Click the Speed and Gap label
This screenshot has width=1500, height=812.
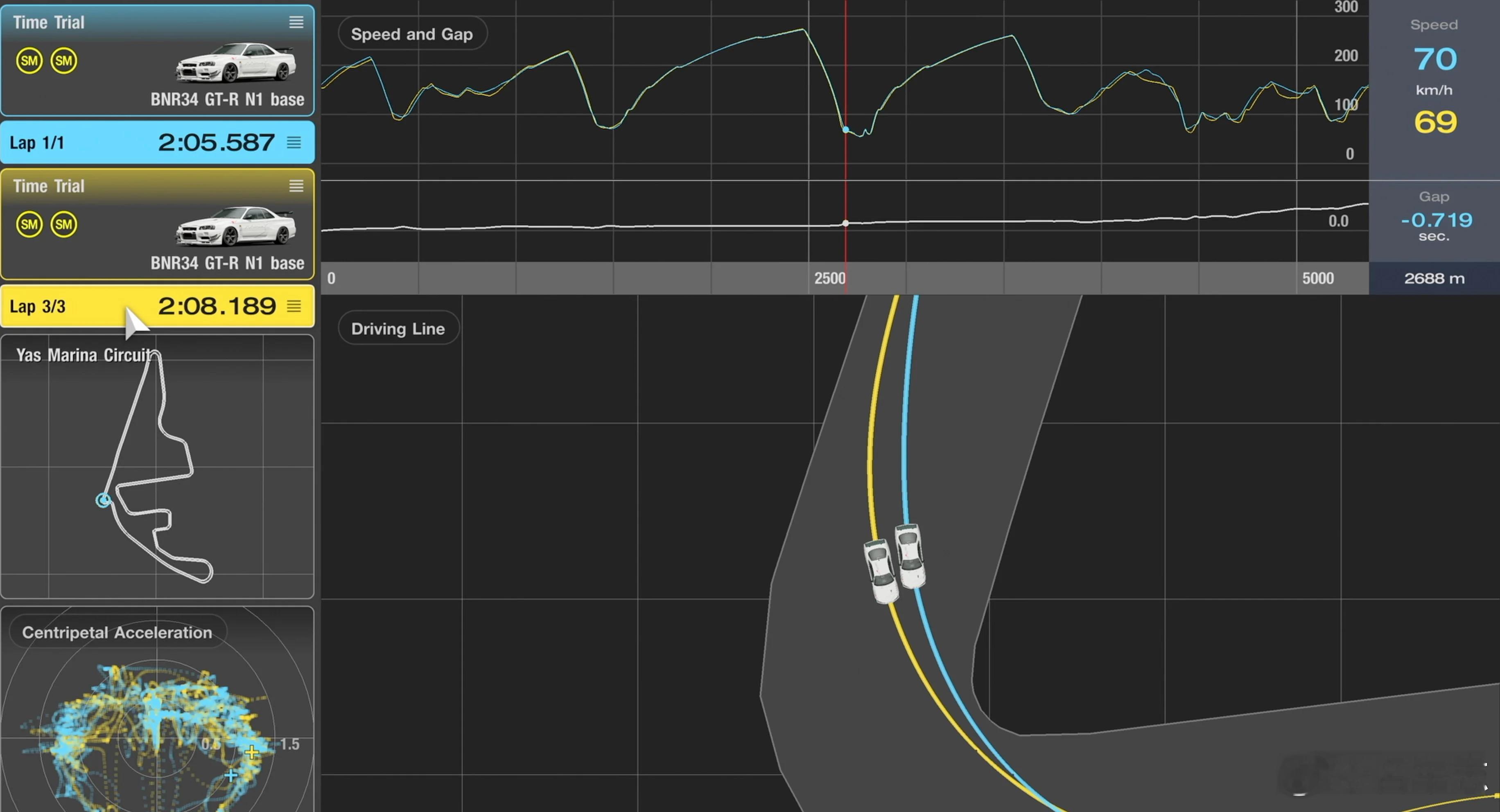click(412, 34)
